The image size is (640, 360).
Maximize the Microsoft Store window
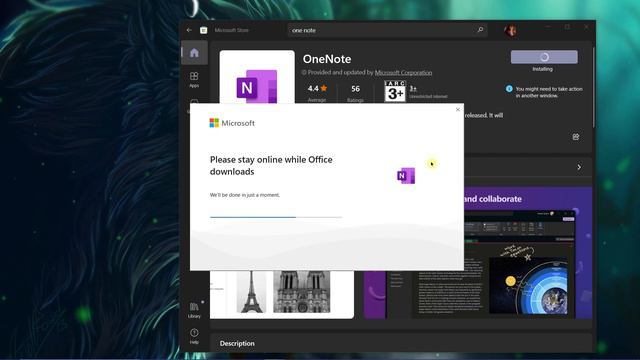[567, 27]
